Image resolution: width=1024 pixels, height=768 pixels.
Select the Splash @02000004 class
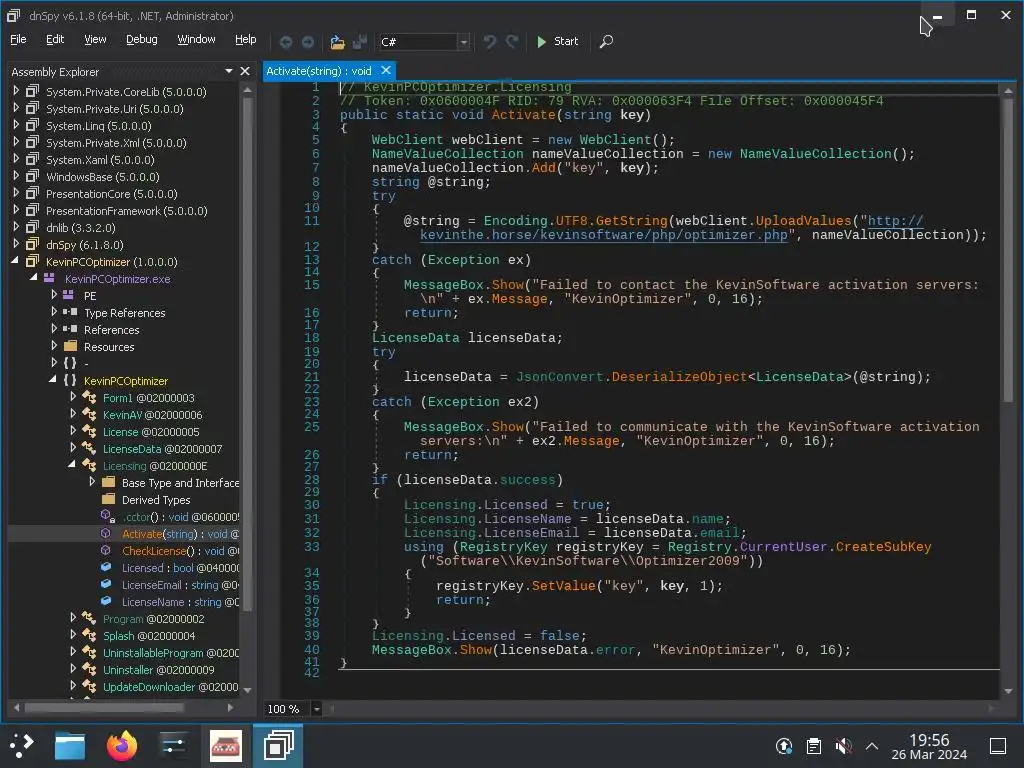point(149,635)
